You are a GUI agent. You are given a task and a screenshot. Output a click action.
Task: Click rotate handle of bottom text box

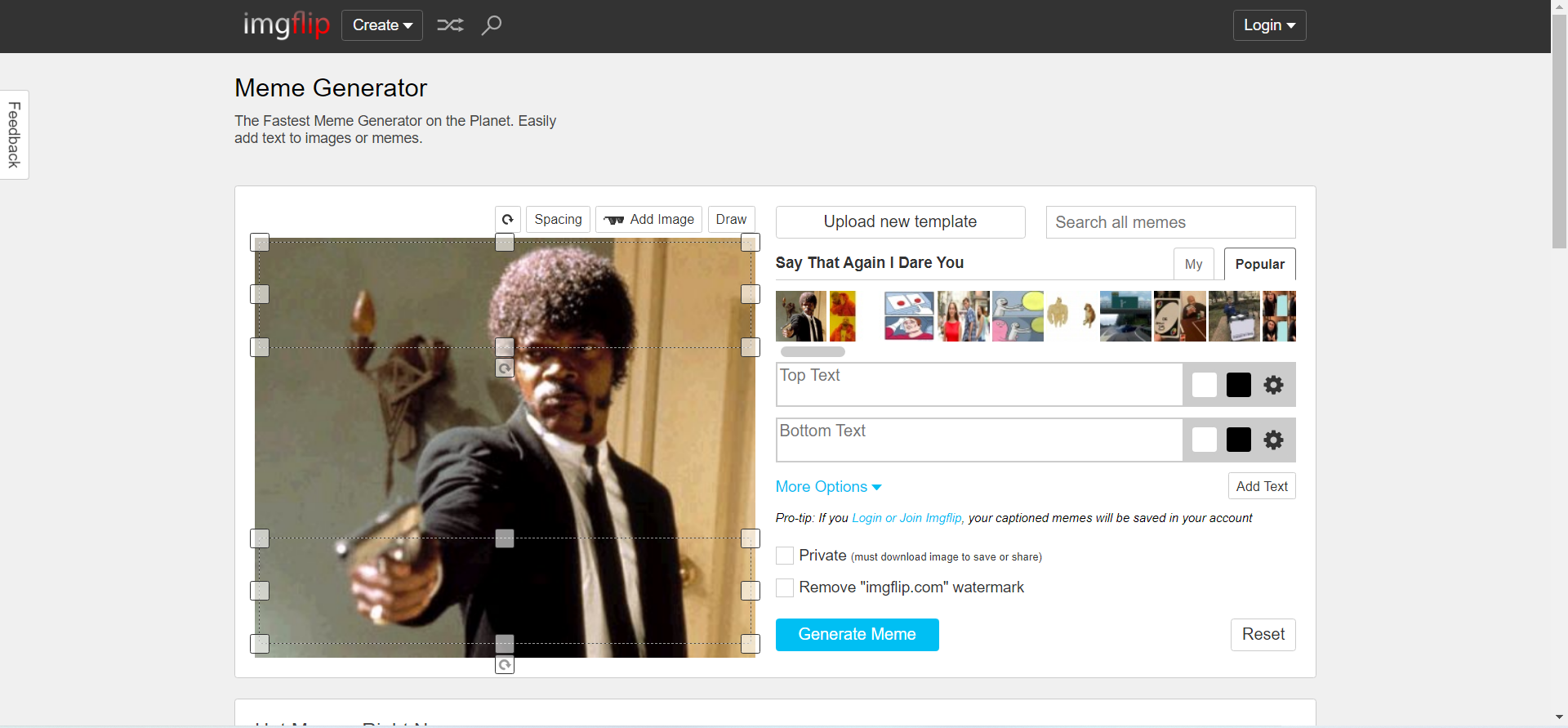pos(505,665)
